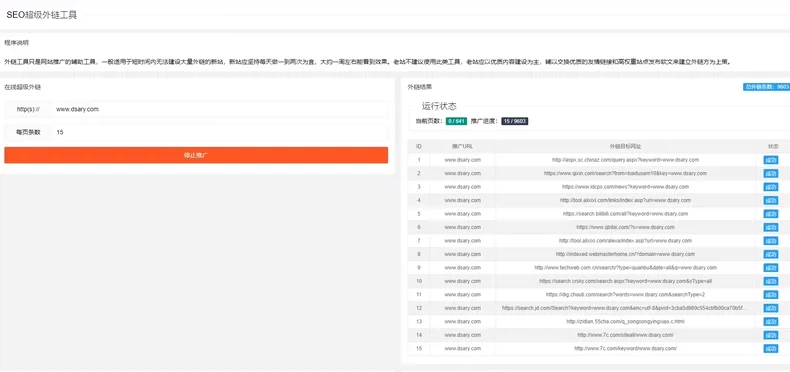Open the www.qixin.com search link
This screenshot has height=372, width=790.
point(625,173)
